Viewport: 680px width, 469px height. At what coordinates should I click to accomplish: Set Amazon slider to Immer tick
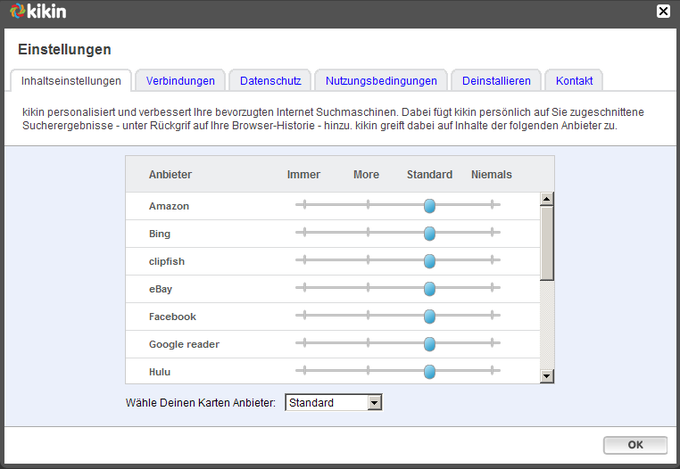click(x=304, y=204)
